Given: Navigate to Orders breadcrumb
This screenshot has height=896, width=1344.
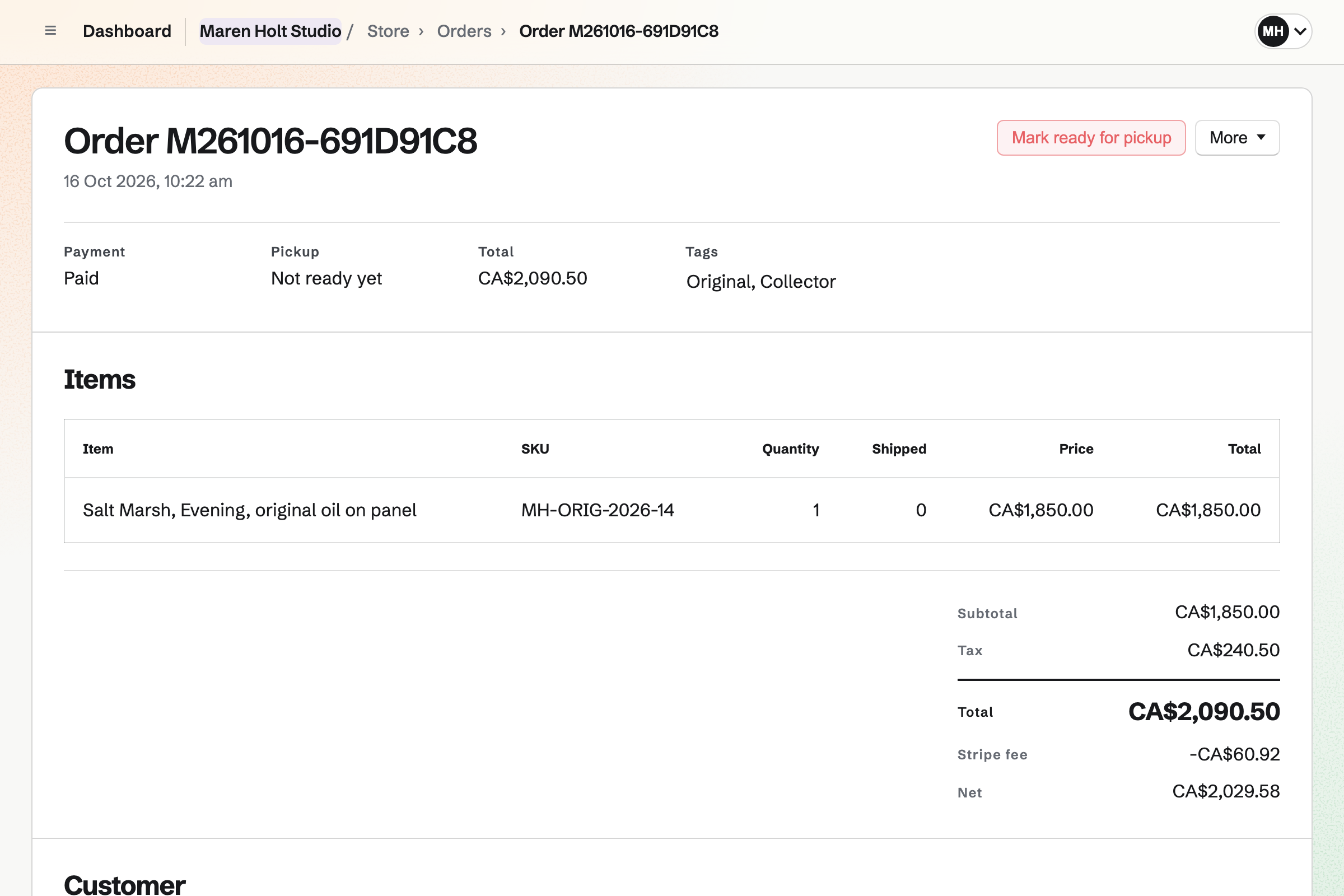Looking at the screenshot, I should (464, 31).
